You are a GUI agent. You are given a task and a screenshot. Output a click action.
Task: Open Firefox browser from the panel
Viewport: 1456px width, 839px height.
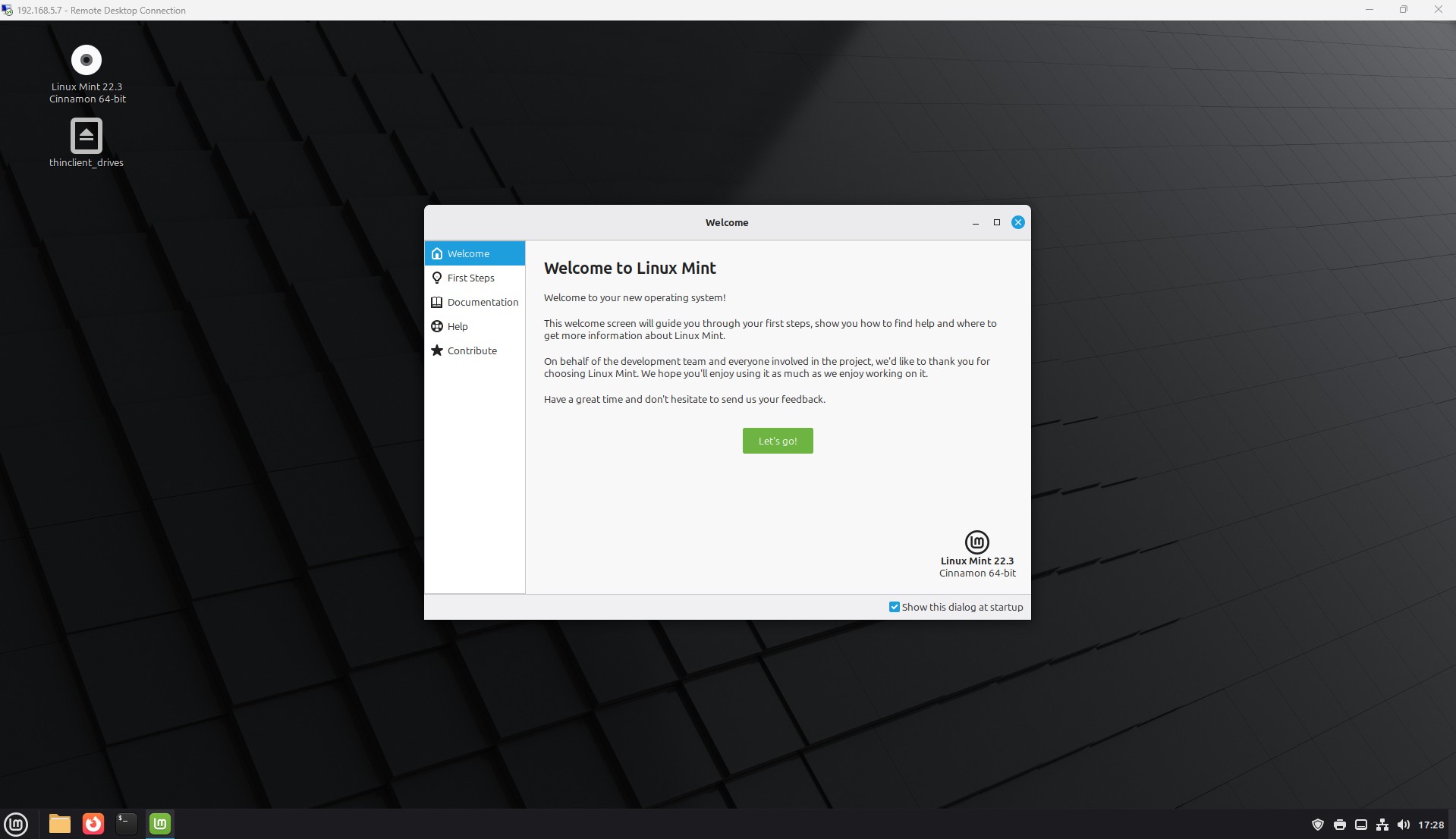[x=93, y=824]
